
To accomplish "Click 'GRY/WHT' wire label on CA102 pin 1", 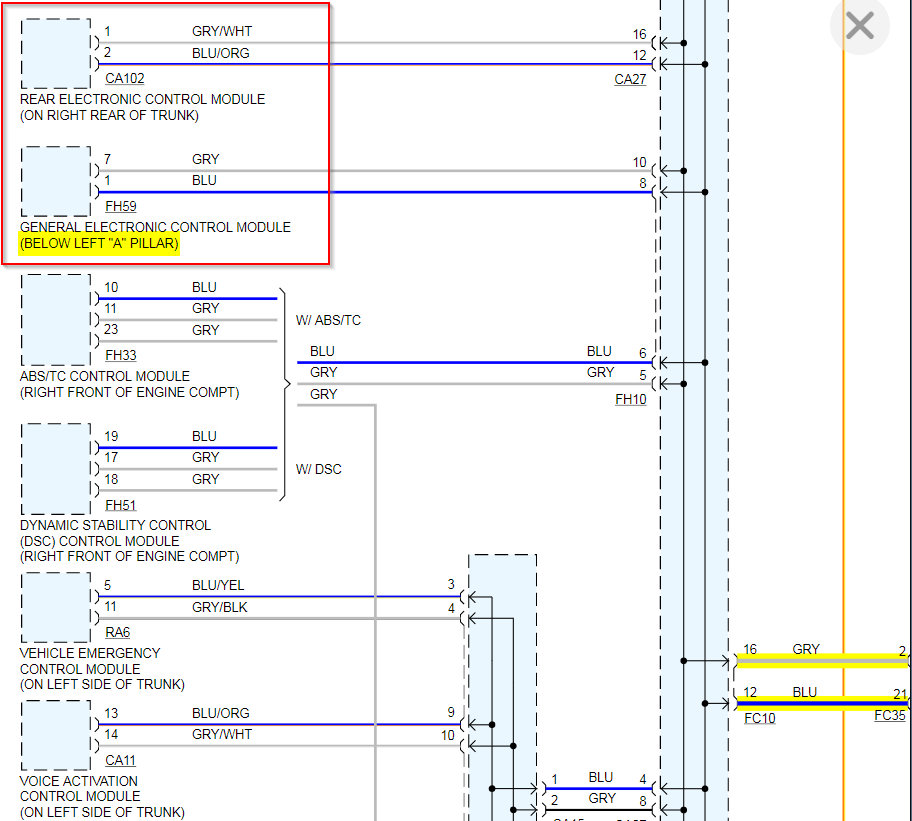I will (222, 31).
